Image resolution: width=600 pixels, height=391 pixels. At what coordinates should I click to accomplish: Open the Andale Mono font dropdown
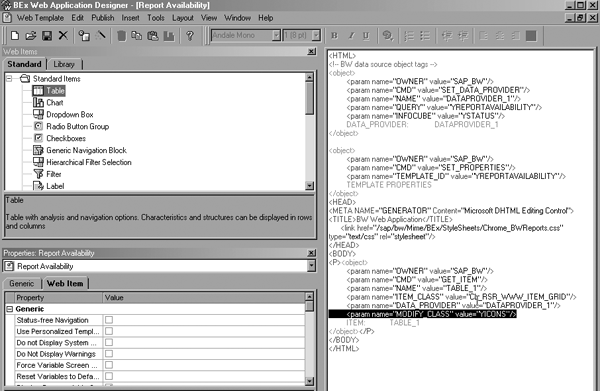coord(276,36)
